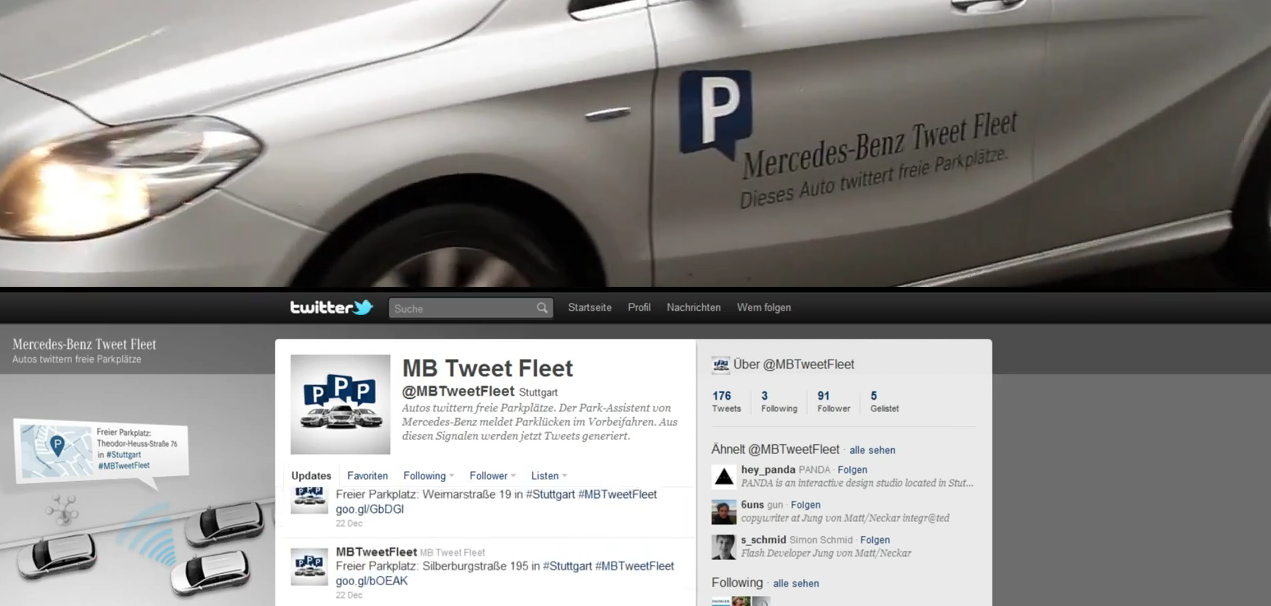Image resolution: width=1271 pixels, height=606 pixels.
Task: Click the 'Autos twittern freie Parkplätze' subtitle on the left
Action: coord(77,359)
